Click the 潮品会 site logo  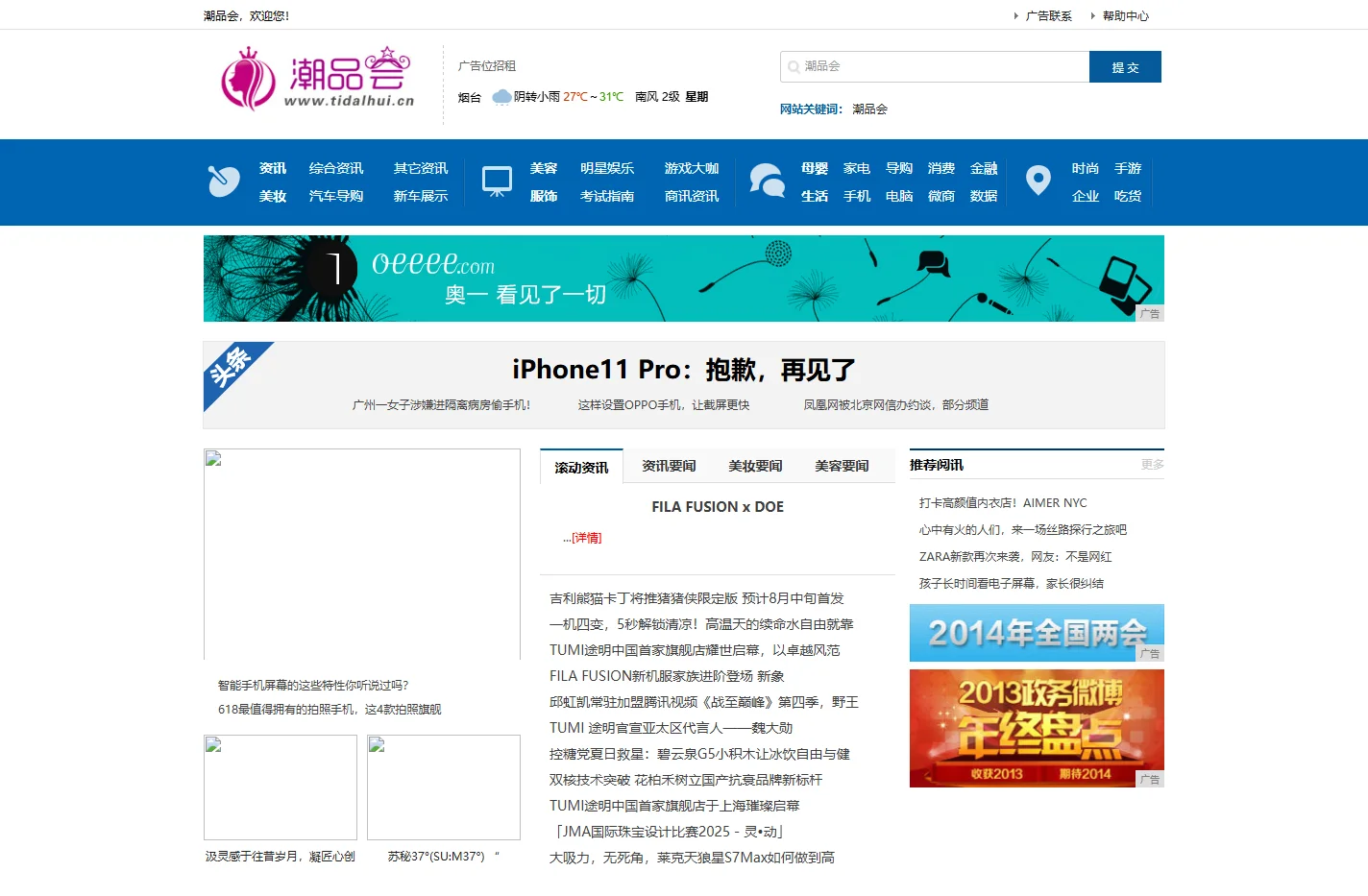pyautogui.click(x=317, y=79)
